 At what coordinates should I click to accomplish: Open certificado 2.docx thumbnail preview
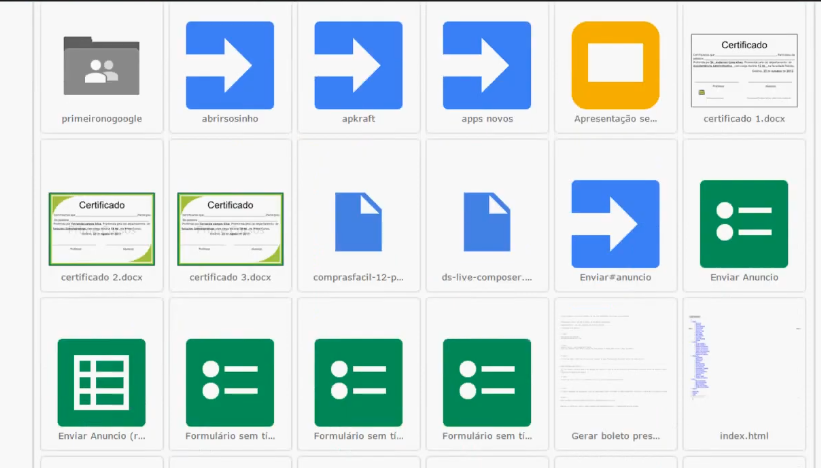point(102,229)
